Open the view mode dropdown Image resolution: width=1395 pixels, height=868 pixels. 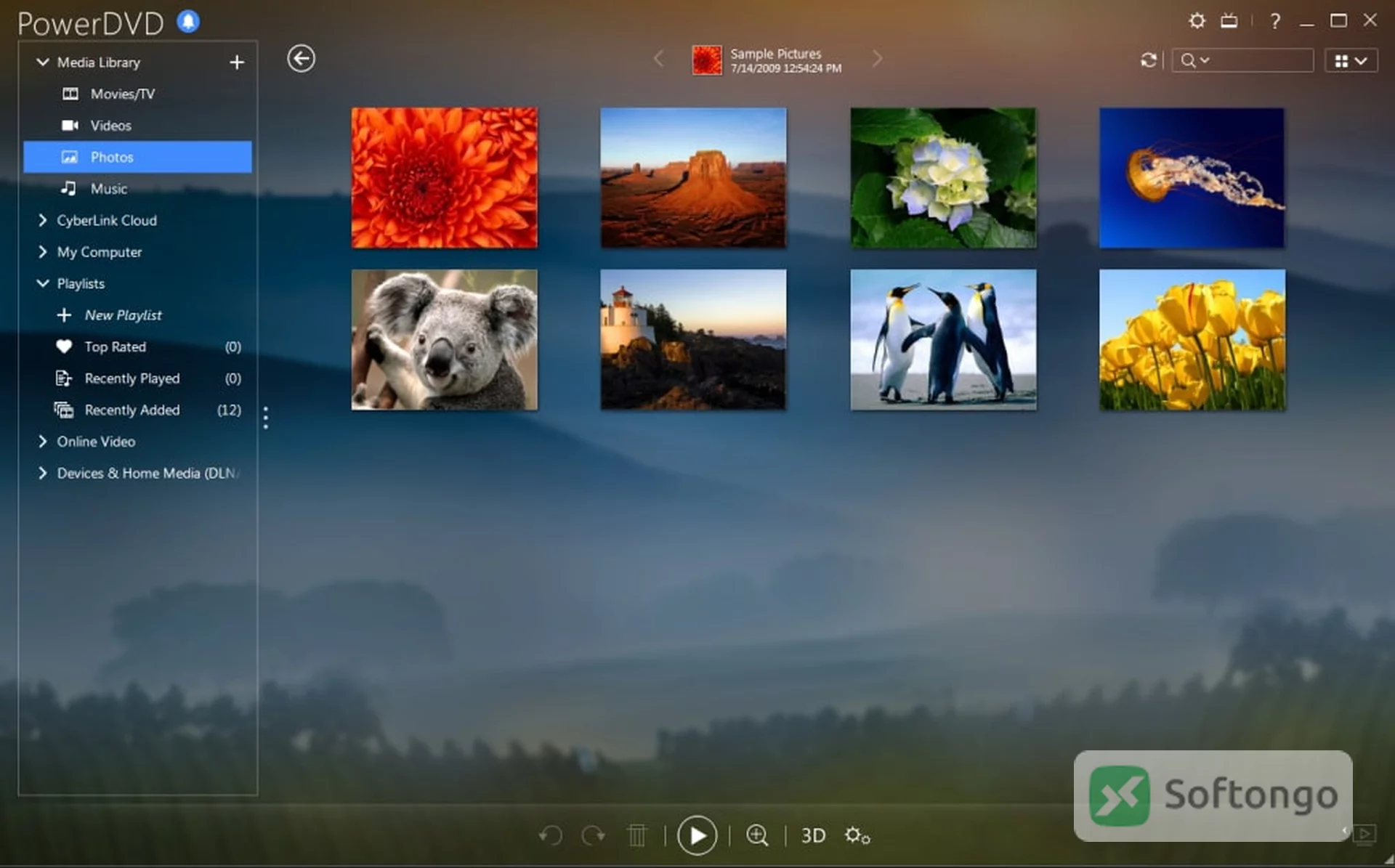(1351, 61)
